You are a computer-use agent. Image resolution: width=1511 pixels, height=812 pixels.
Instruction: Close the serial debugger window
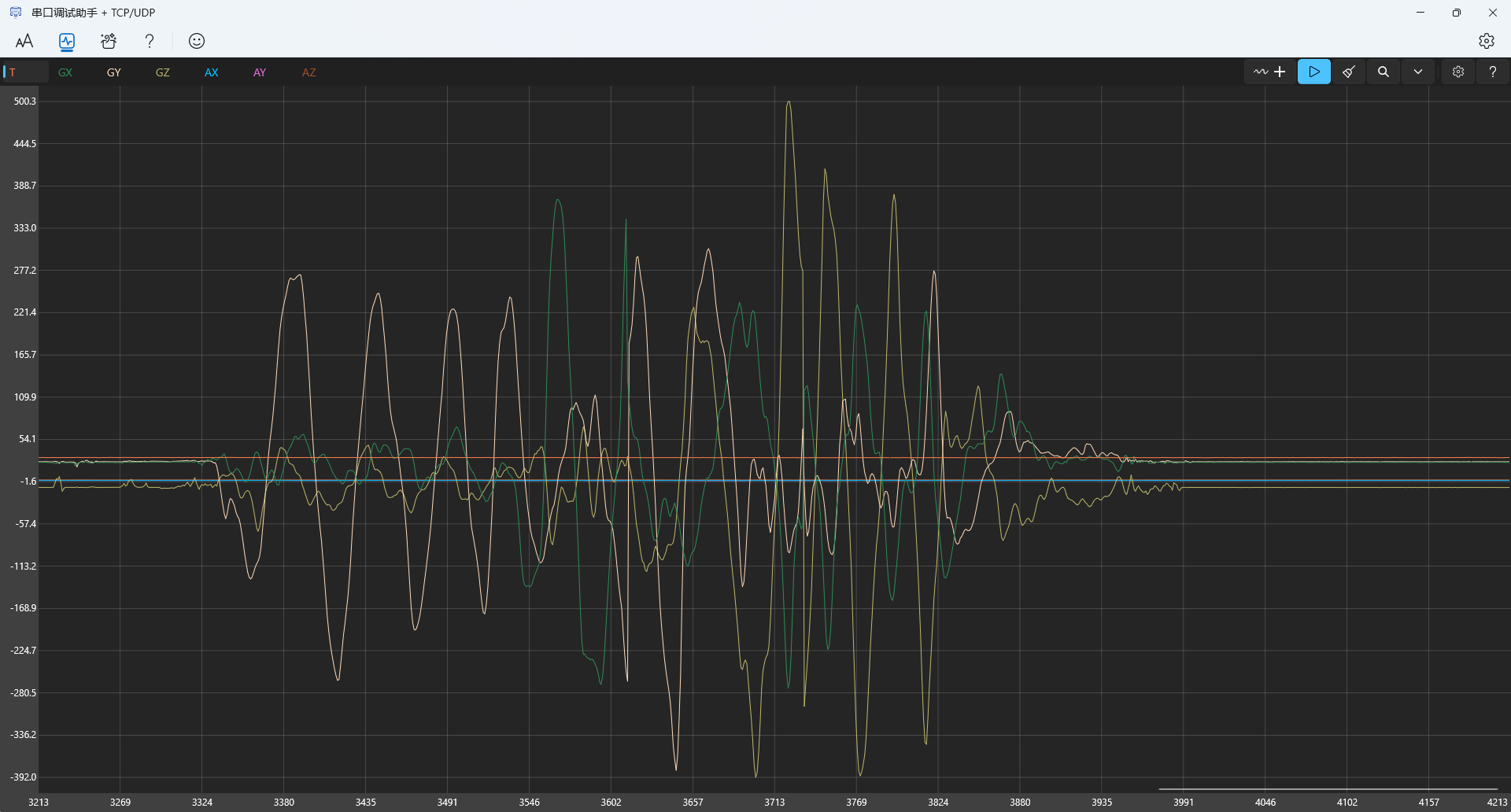1493,13
